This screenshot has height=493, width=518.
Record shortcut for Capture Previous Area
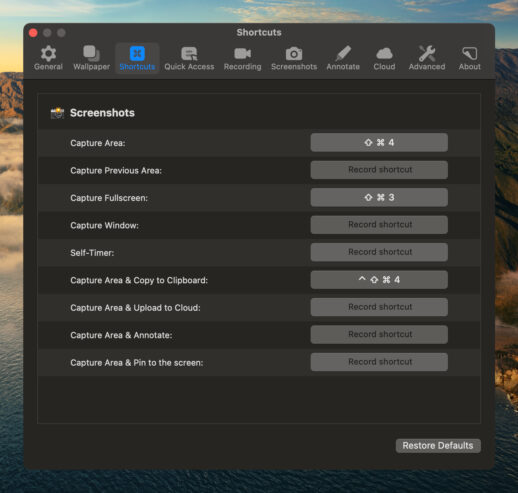click(x=379, y=170)
